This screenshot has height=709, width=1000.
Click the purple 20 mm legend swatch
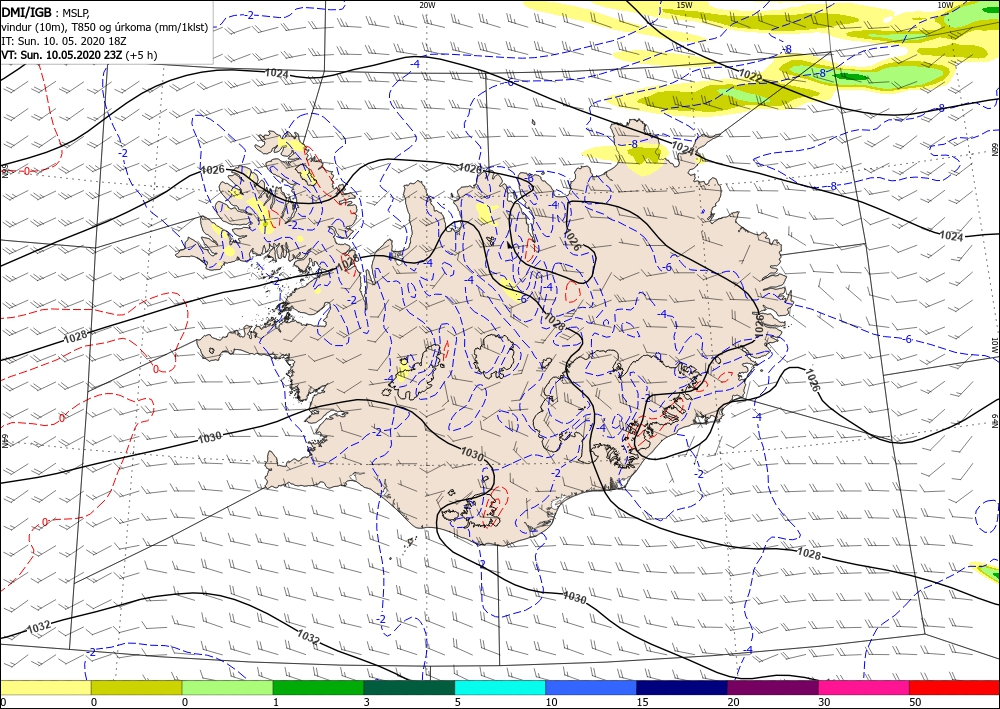coord(773,687)
